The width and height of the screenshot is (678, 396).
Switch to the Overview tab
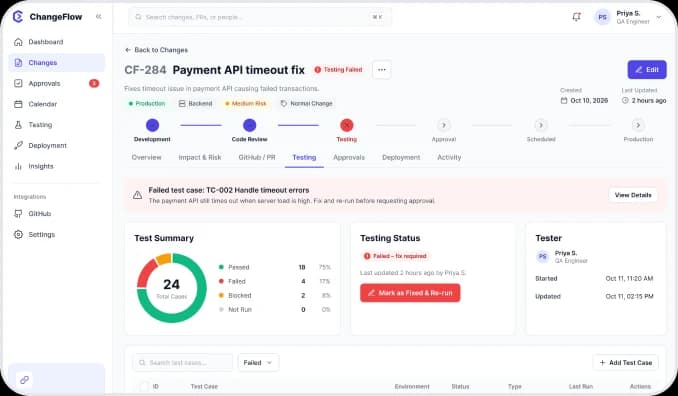146,157
